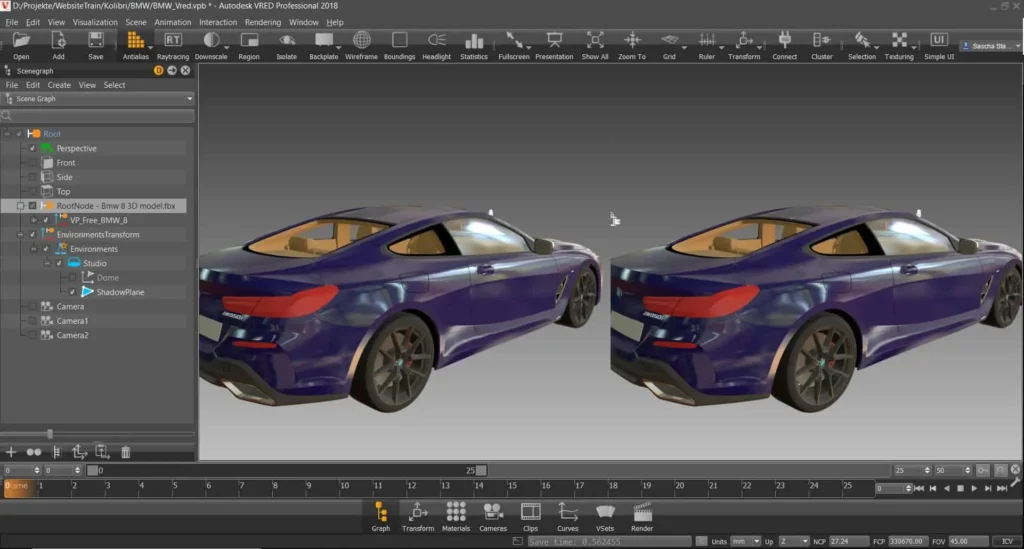Toggle the Side view checkbox
The height and width of the screenshot is (549, 1024).
point(32,177)
